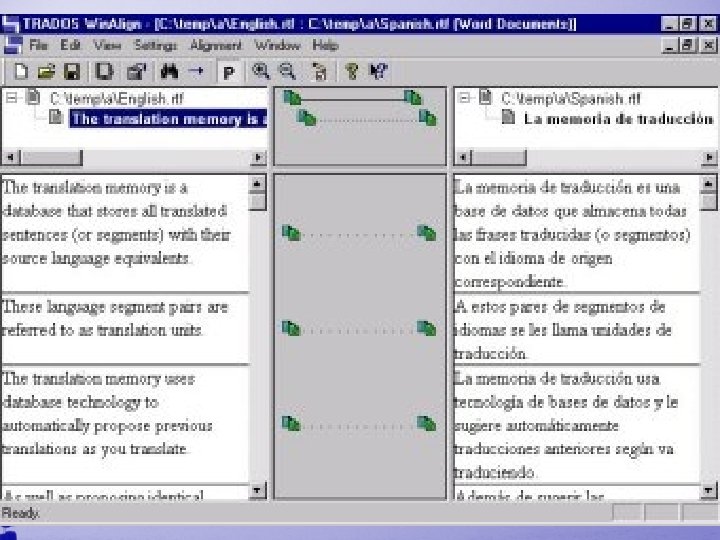Screen dimensions: 720x540
Task: Click the Spanish tree horizontal scrollbar thumb
Action: coord(499,158)
